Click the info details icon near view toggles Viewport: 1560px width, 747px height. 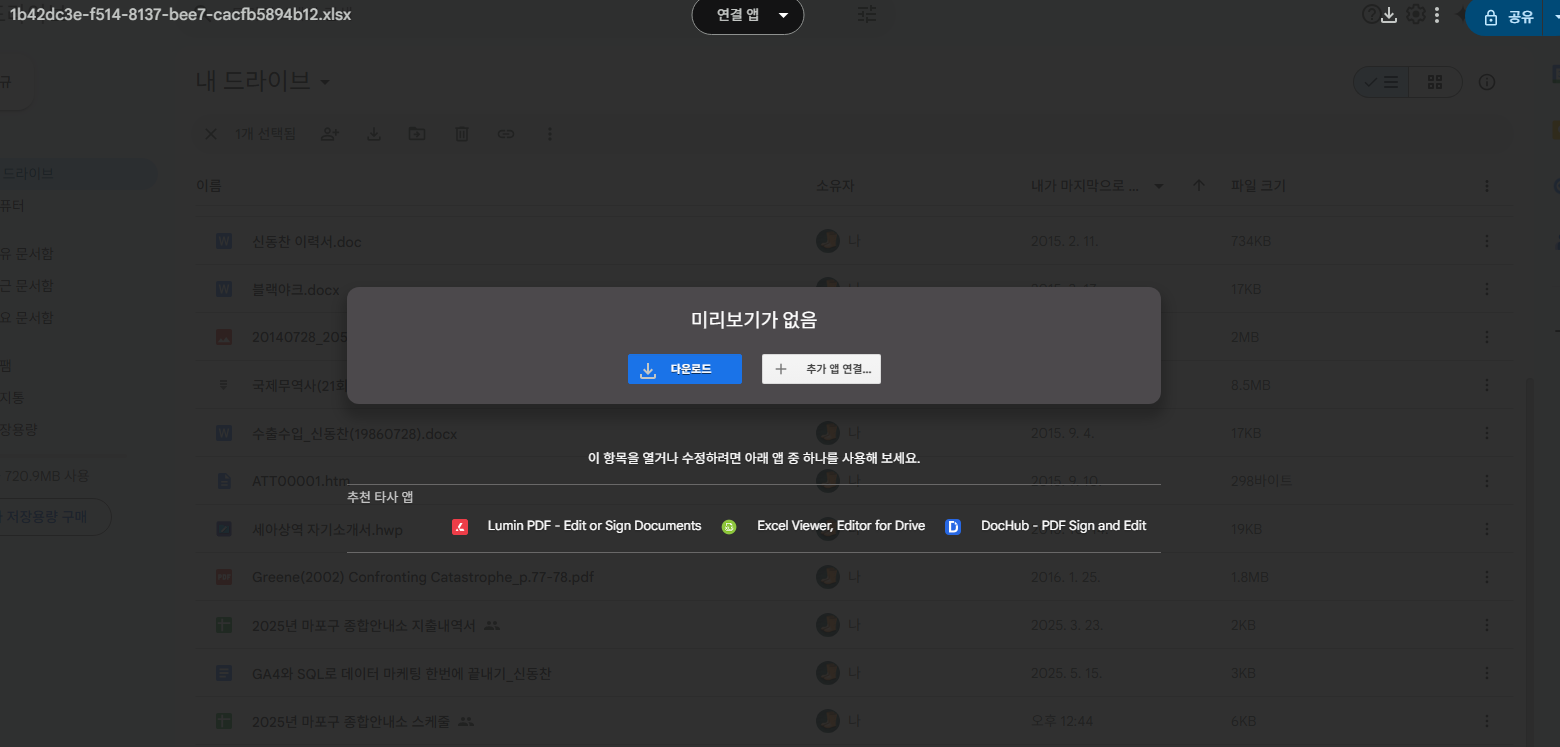[x=1487, y=82]
